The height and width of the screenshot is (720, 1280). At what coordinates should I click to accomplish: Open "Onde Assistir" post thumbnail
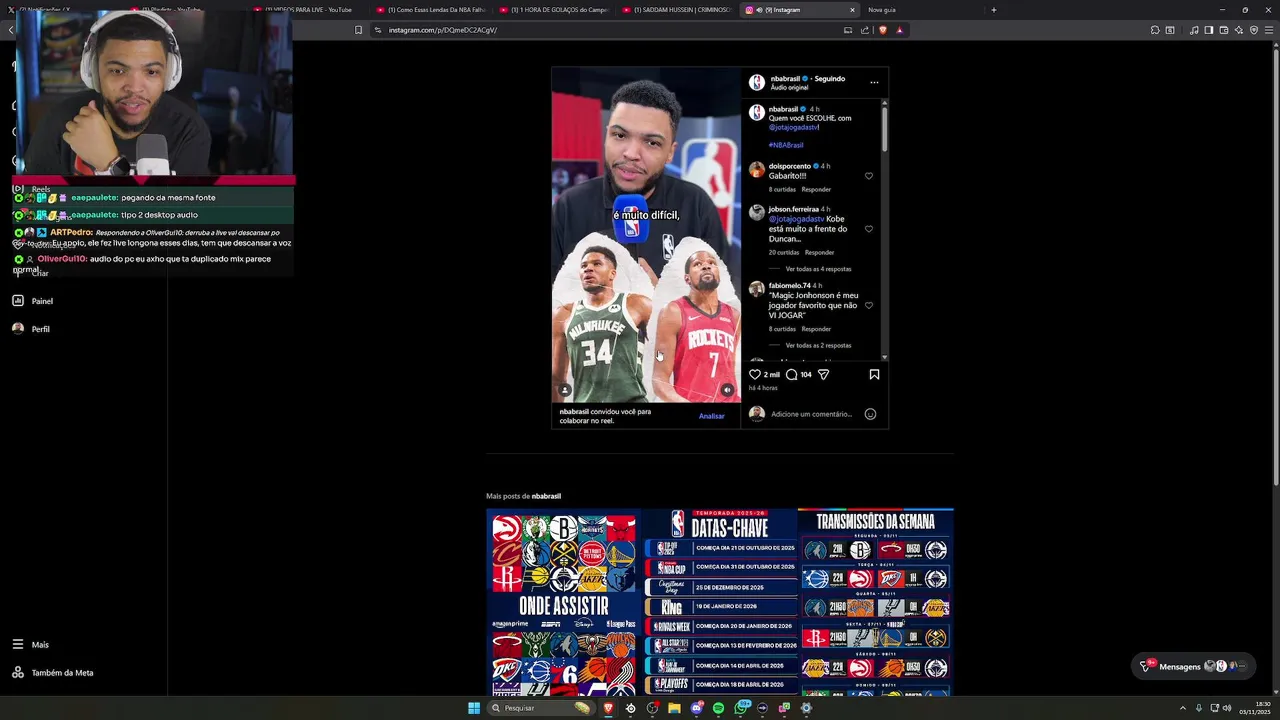coord(563,602)
